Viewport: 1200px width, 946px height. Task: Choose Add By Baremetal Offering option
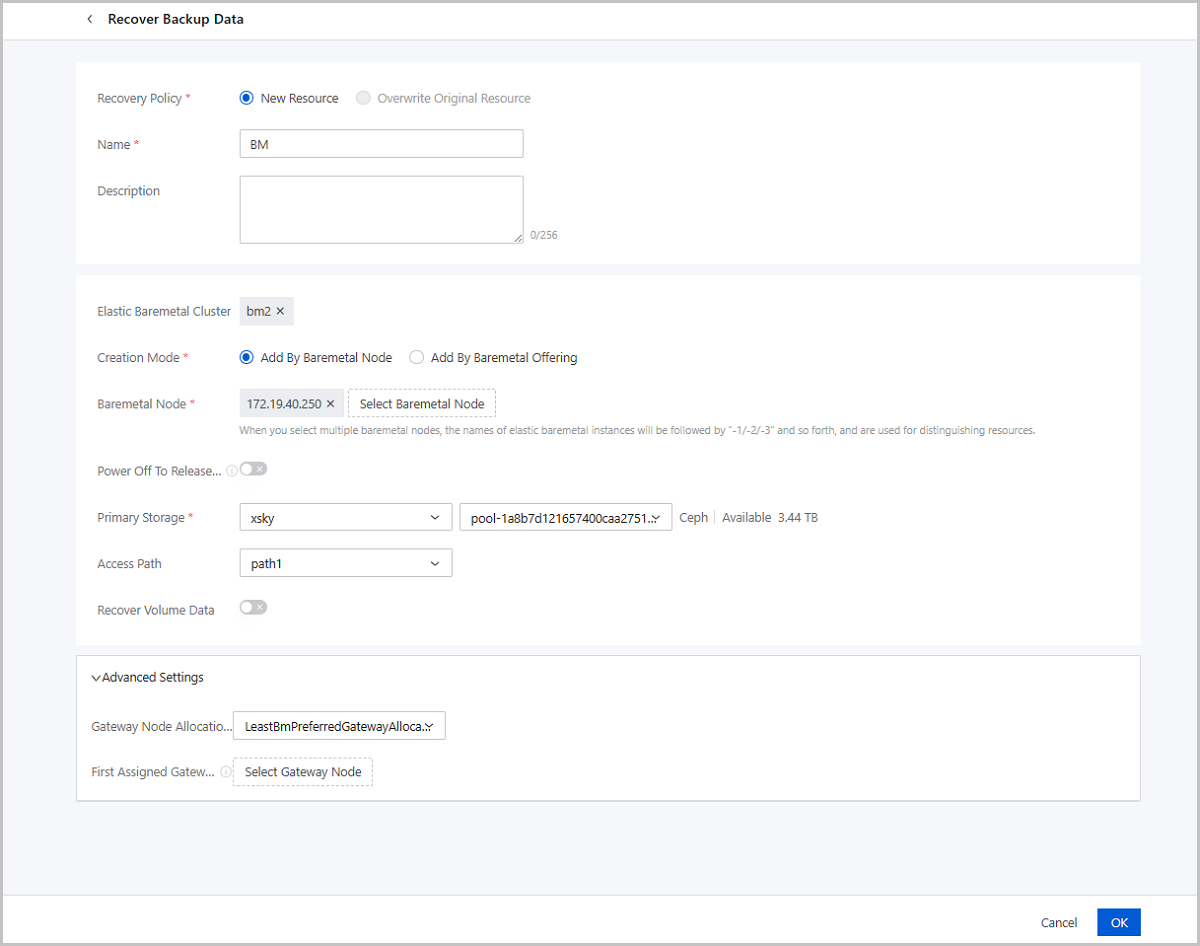pyautogui.click(x=417, y=357)
